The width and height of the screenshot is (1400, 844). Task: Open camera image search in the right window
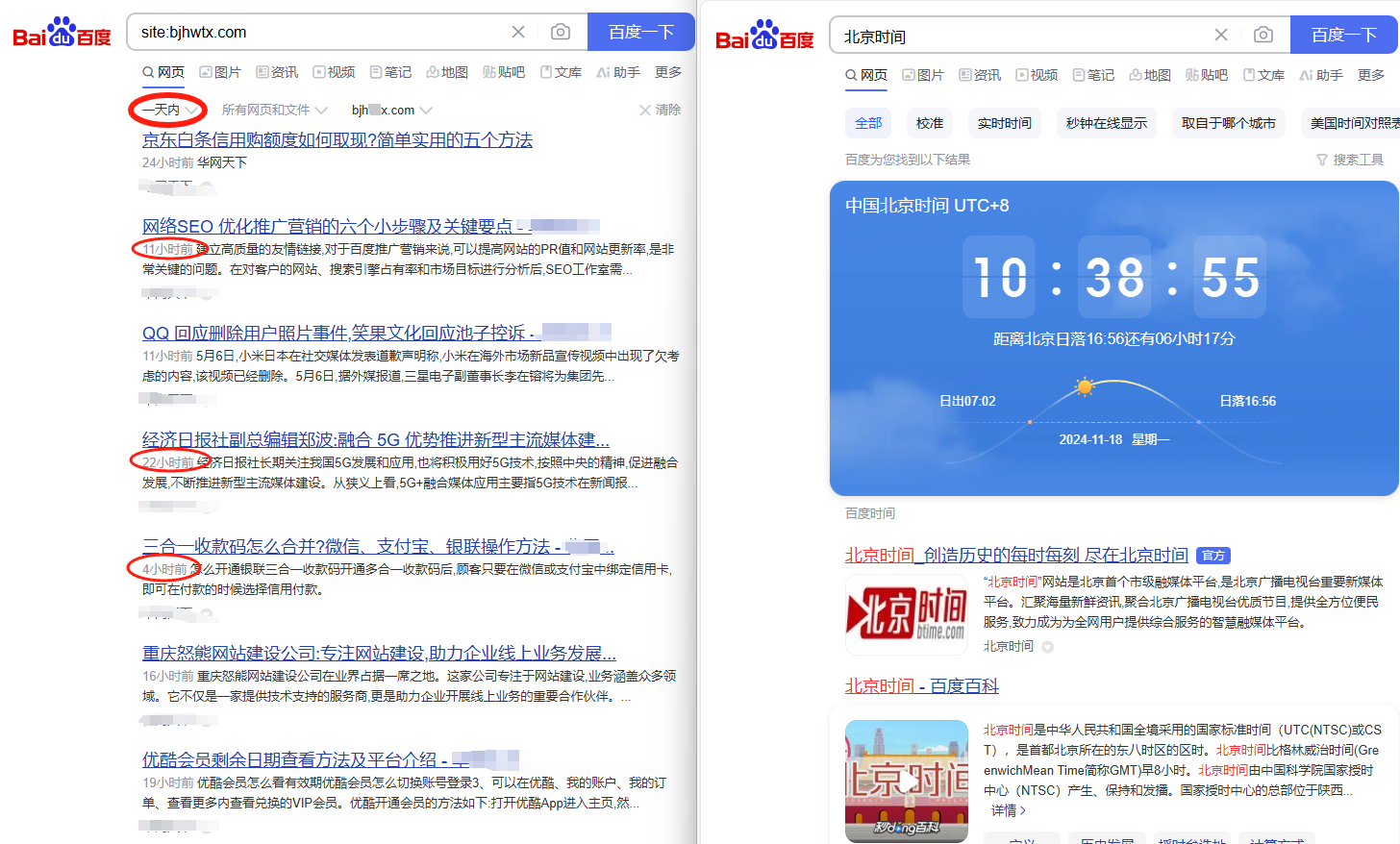[x=1263, y=35]
